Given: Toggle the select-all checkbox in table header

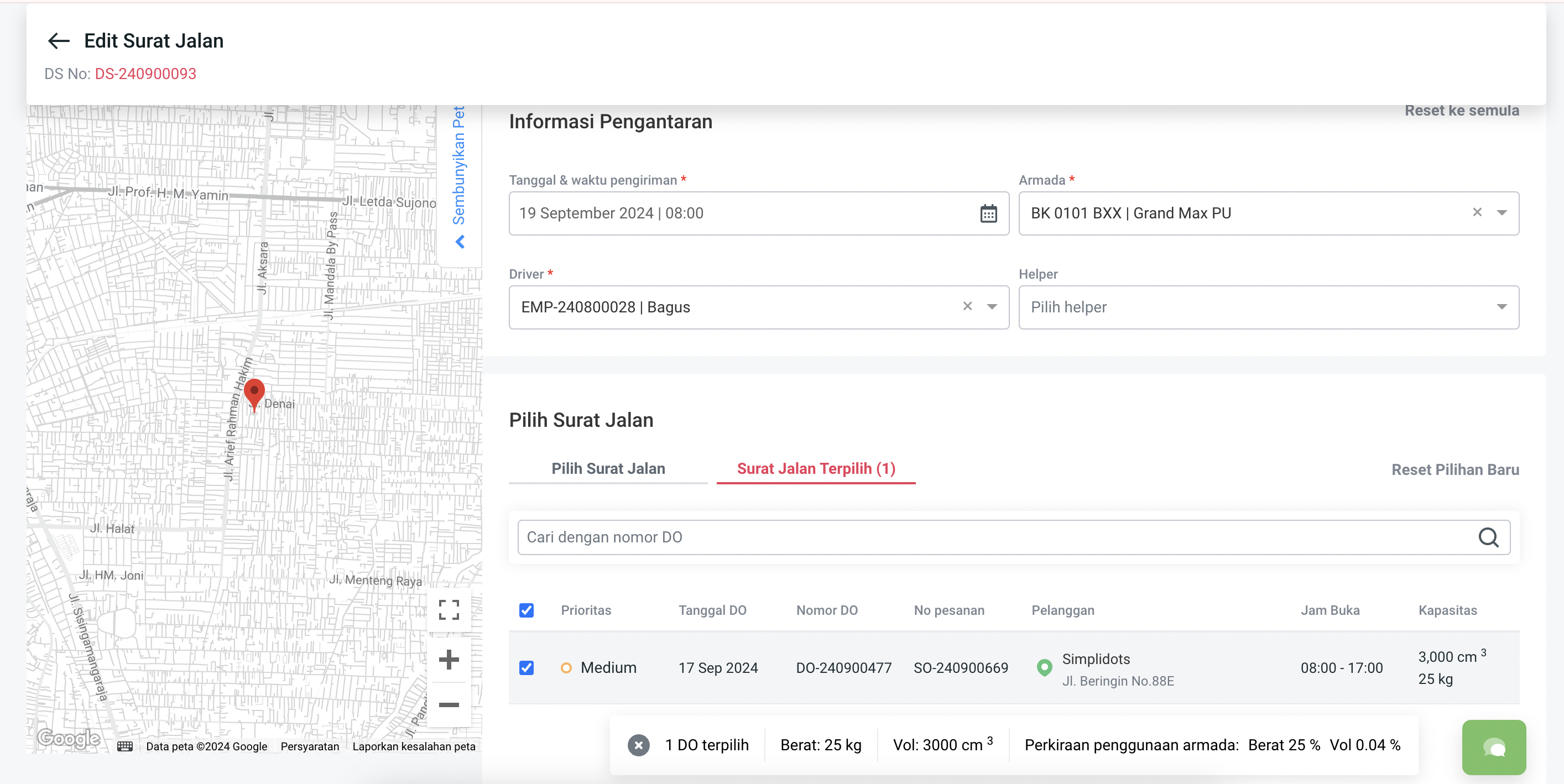Looking at the screenshot, I should (526, 610).
